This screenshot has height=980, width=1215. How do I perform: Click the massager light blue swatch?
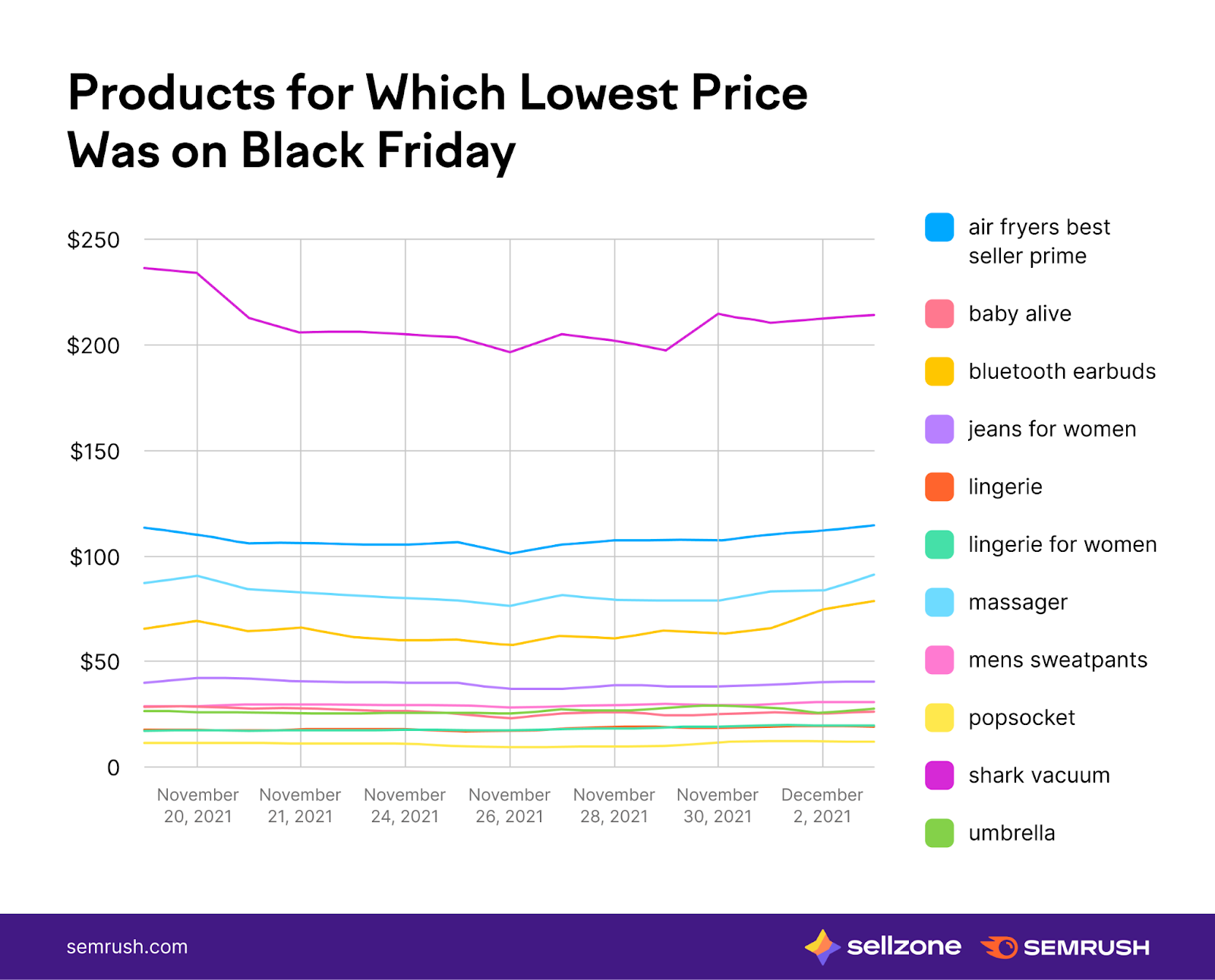(x=939, y=602)
